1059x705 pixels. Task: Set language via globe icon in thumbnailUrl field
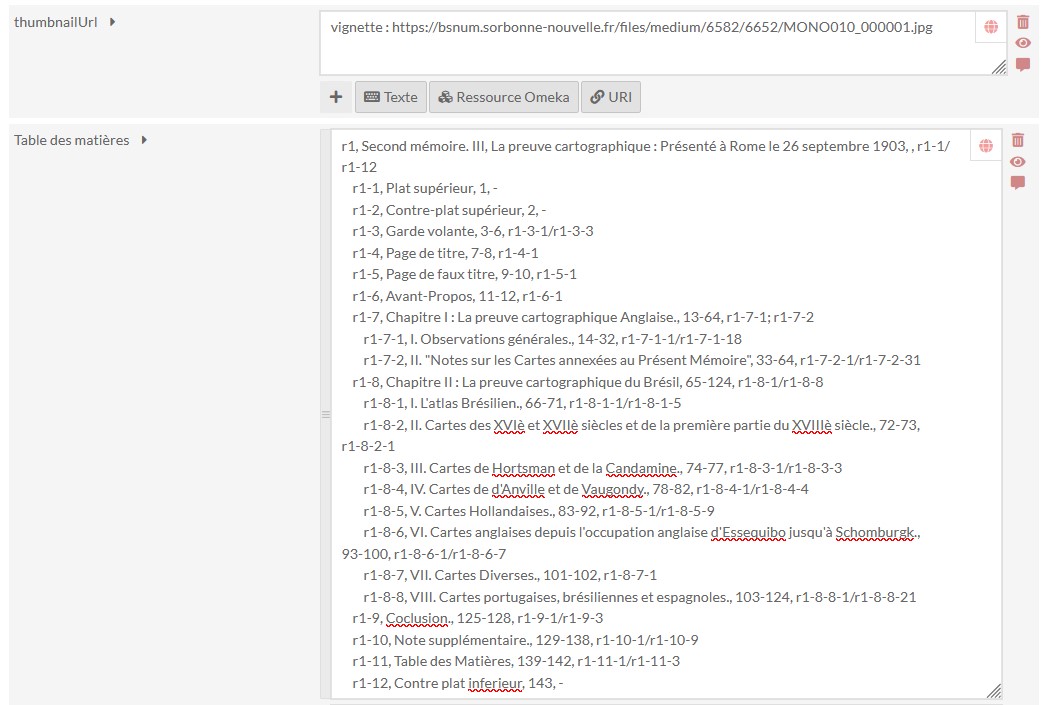990,28
